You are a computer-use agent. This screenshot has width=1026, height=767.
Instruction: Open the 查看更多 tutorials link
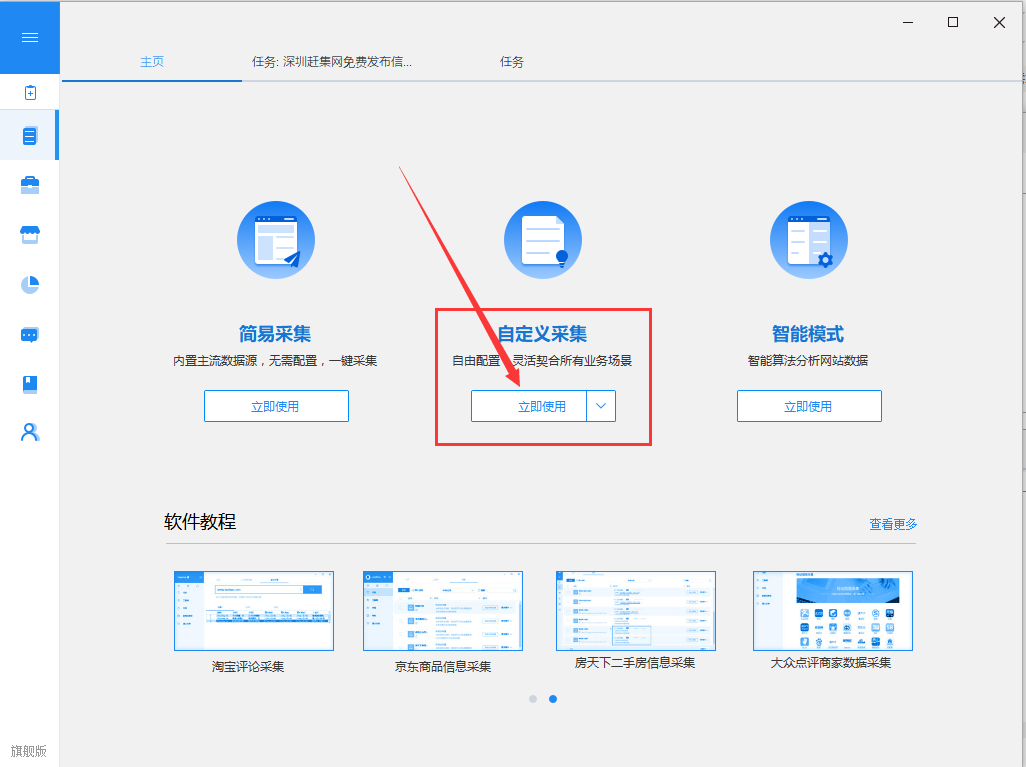[x=893, y=524]
